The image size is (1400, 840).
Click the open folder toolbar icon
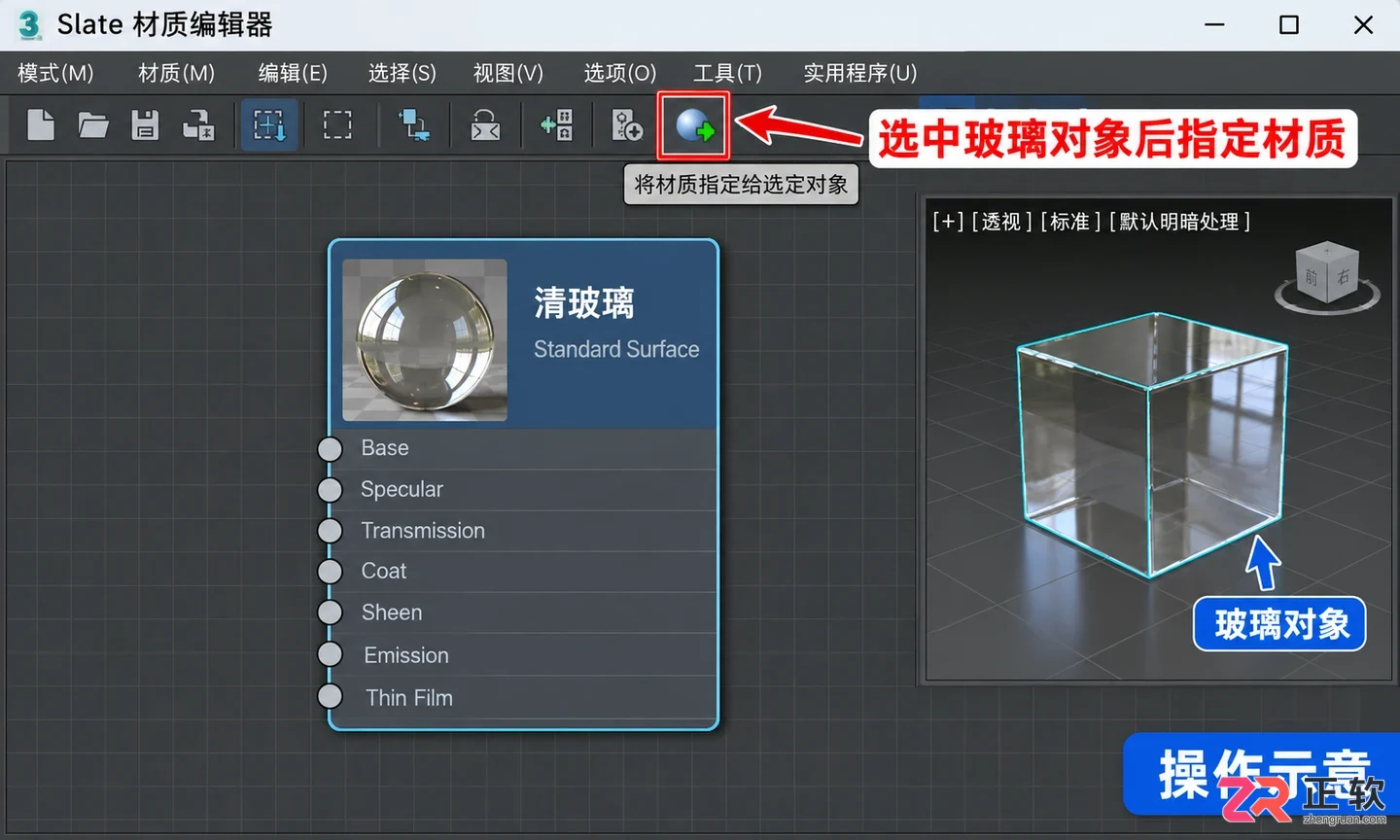(93, 124)
